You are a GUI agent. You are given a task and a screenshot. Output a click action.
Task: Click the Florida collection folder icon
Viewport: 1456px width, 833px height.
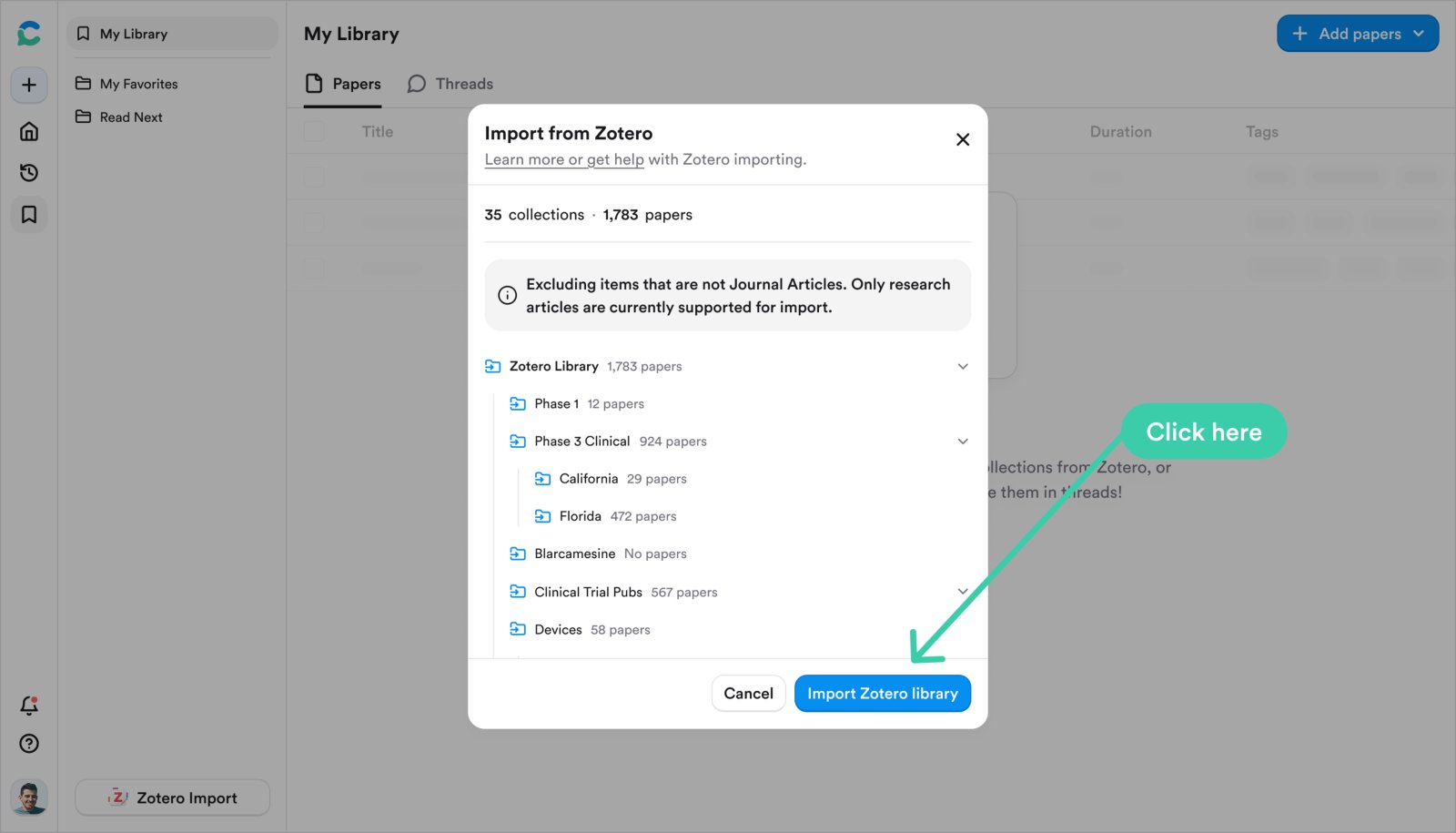click(543, 516)
